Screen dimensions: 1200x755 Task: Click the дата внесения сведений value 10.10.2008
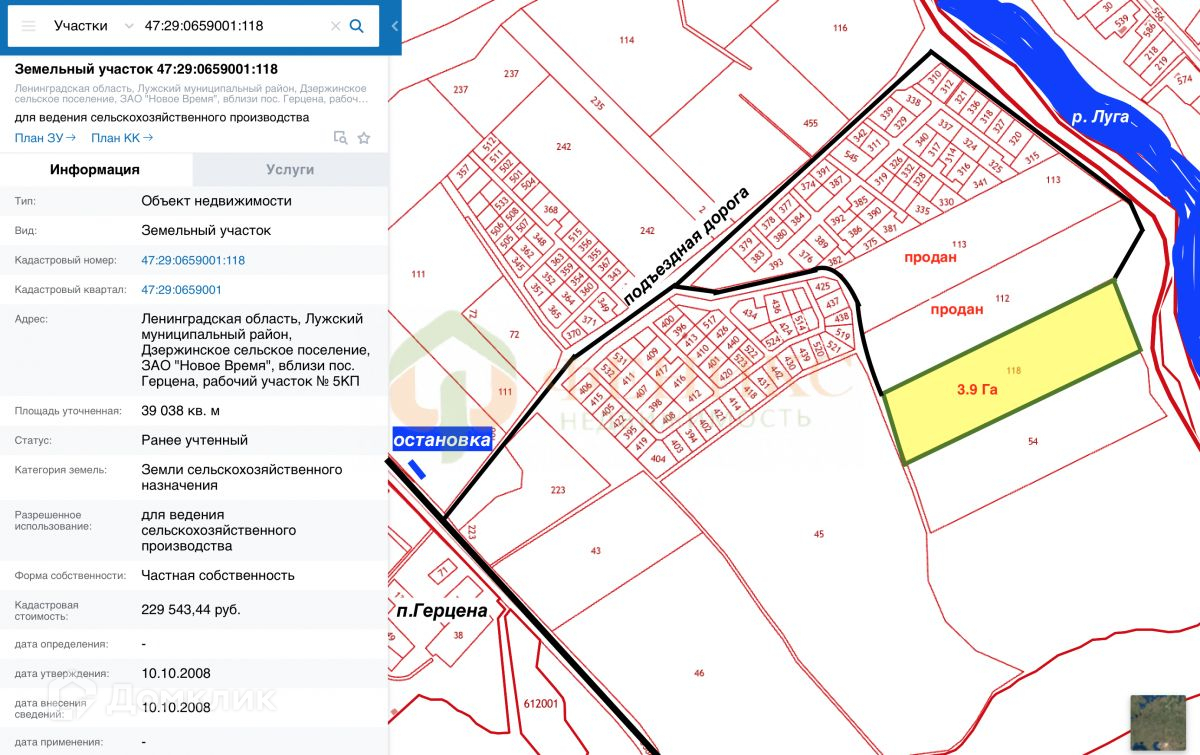176,707
